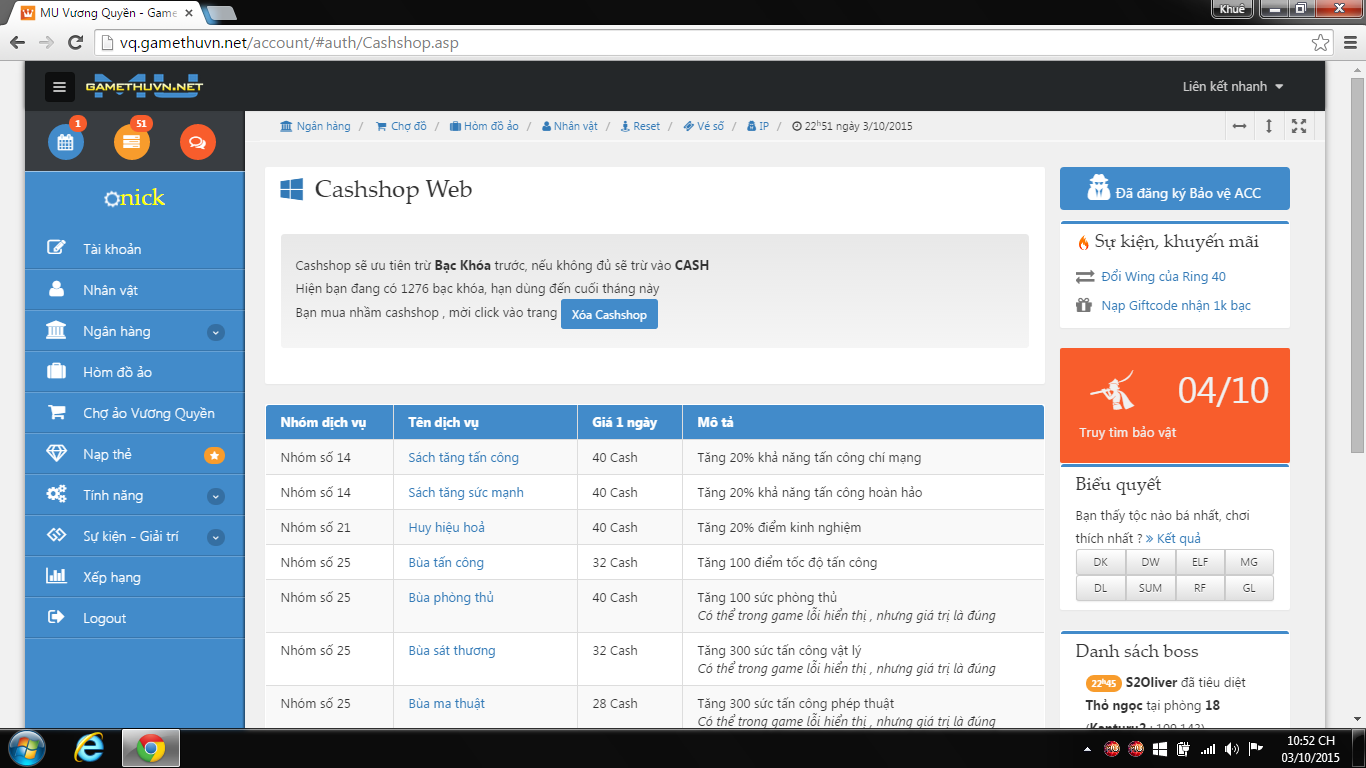
Task: Click the browser address bar
Action: (x=700, y=43)
